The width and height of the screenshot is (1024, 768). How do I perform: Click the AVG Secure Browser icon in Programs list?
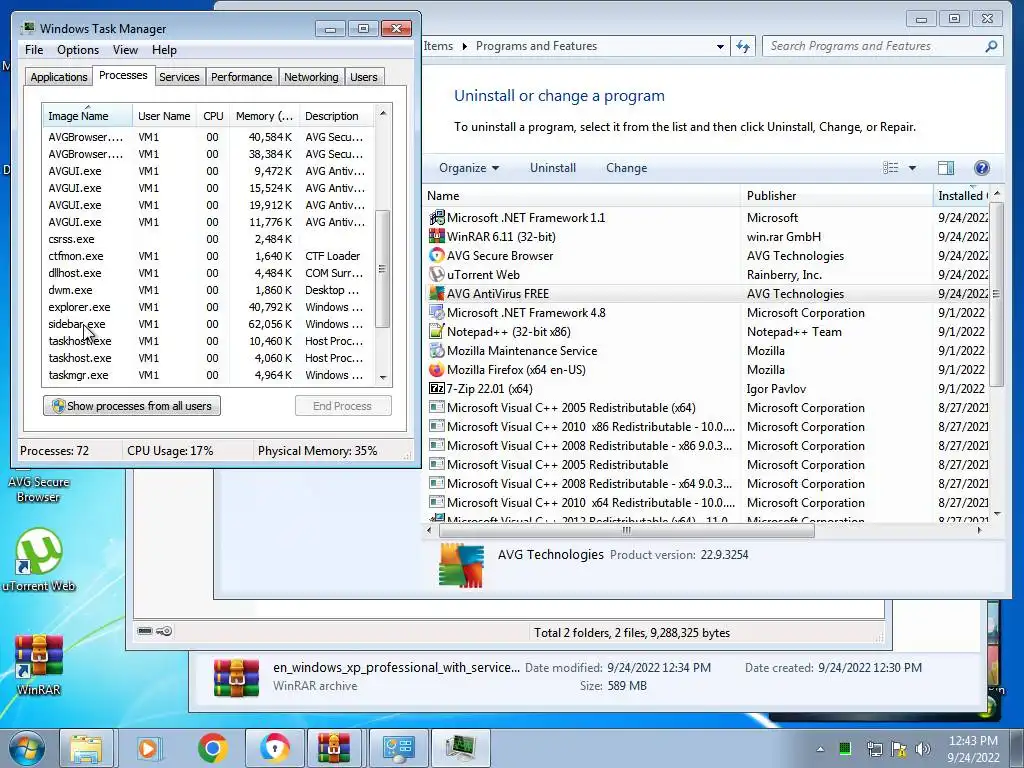[436, 255]
